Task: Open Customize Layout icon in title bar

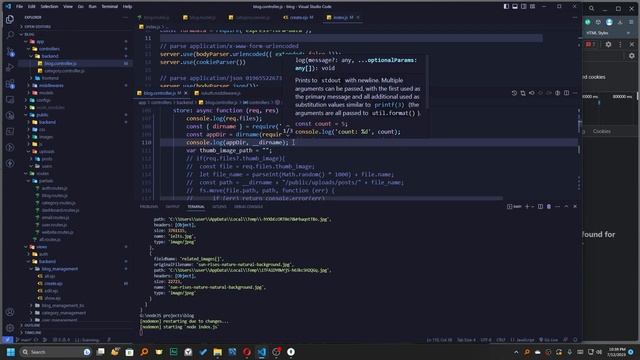Action: coord(533,7)
